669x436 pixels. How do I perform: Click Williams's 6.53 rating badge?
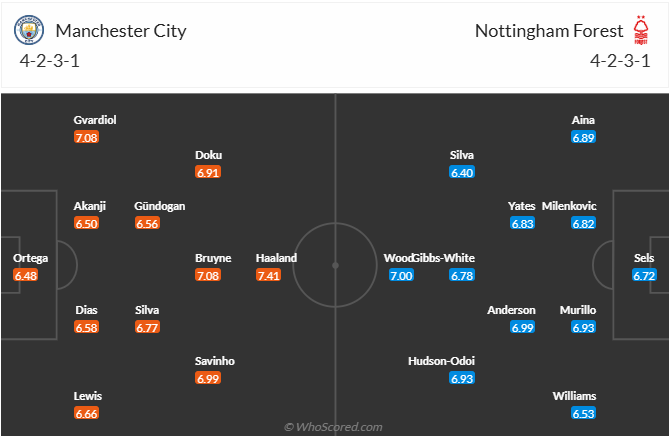(584, 413)
